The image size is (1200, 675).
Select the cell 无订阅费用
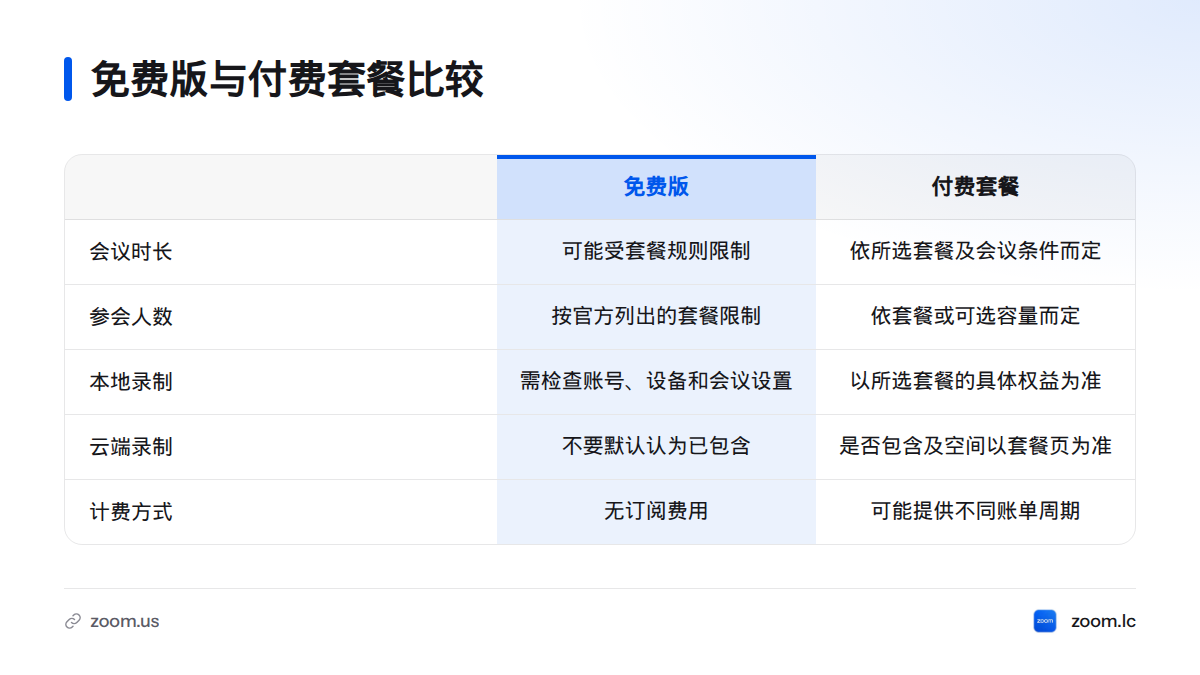[656, 512]
